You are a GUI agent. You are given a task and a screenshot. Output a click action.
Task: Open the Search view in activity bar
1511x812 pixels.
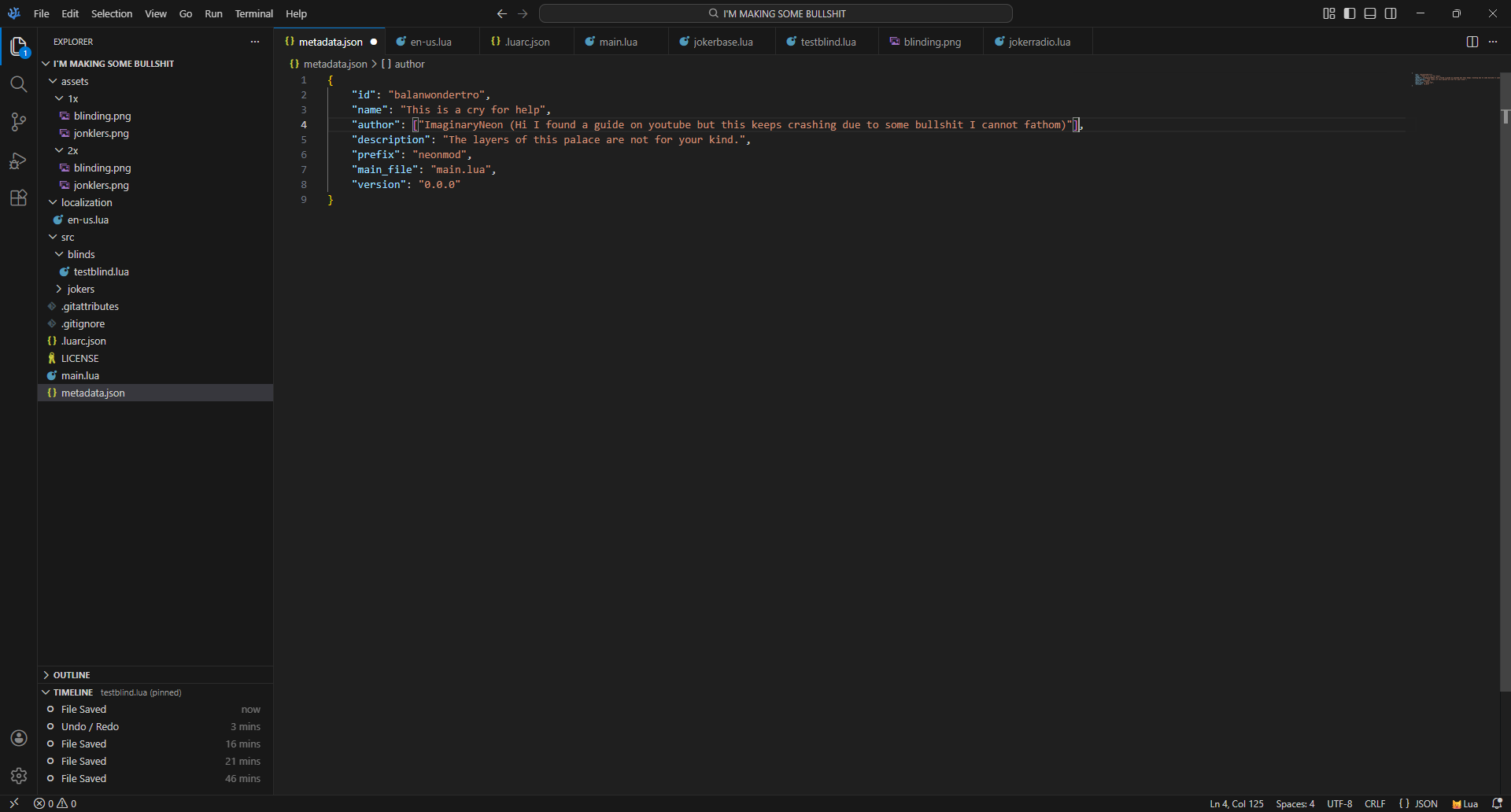(x=19, y=84)
